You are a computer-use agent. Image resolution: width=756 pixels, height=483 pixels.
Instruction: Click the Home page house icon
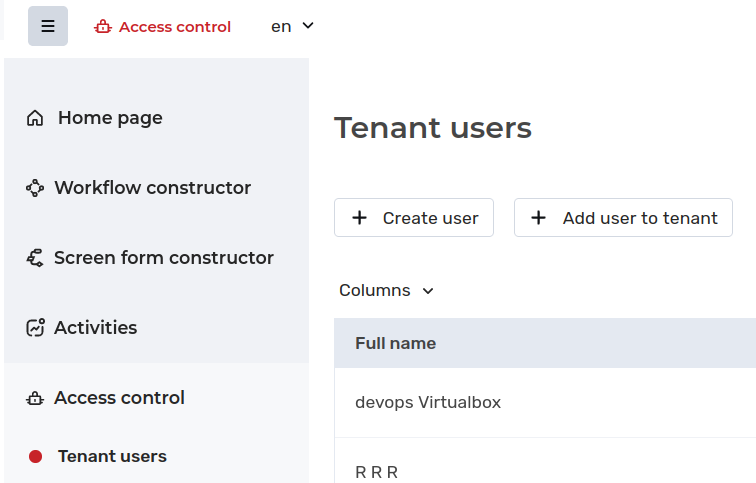(x=35, y=118)
